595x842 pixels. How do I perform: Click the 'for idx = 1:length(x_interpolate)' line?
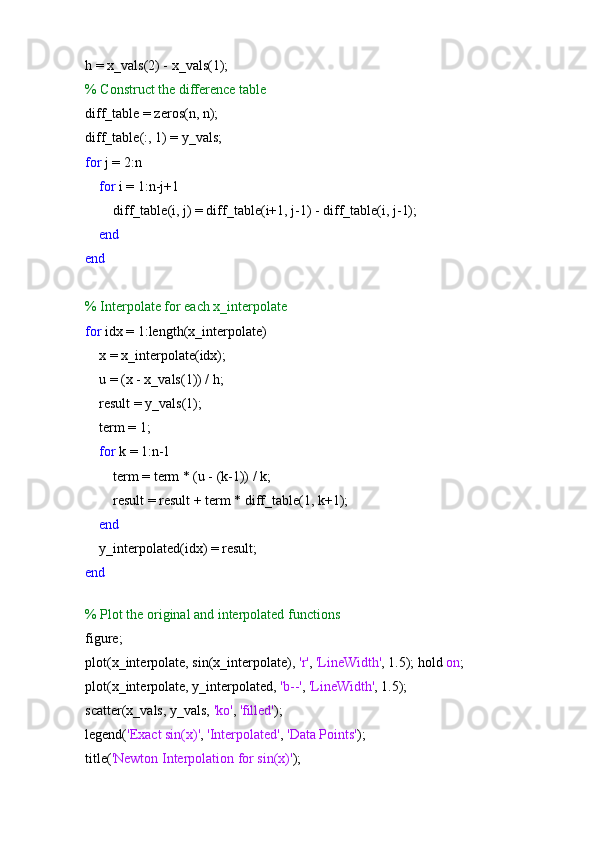(x=176, y=331)
